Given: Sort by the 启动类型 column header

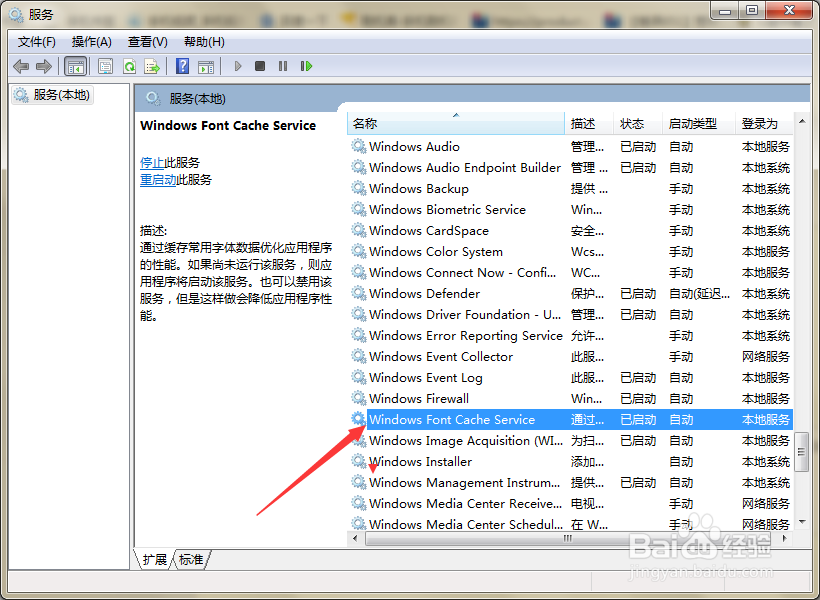Looking at the screenshot, I should [x=699, y=123].
